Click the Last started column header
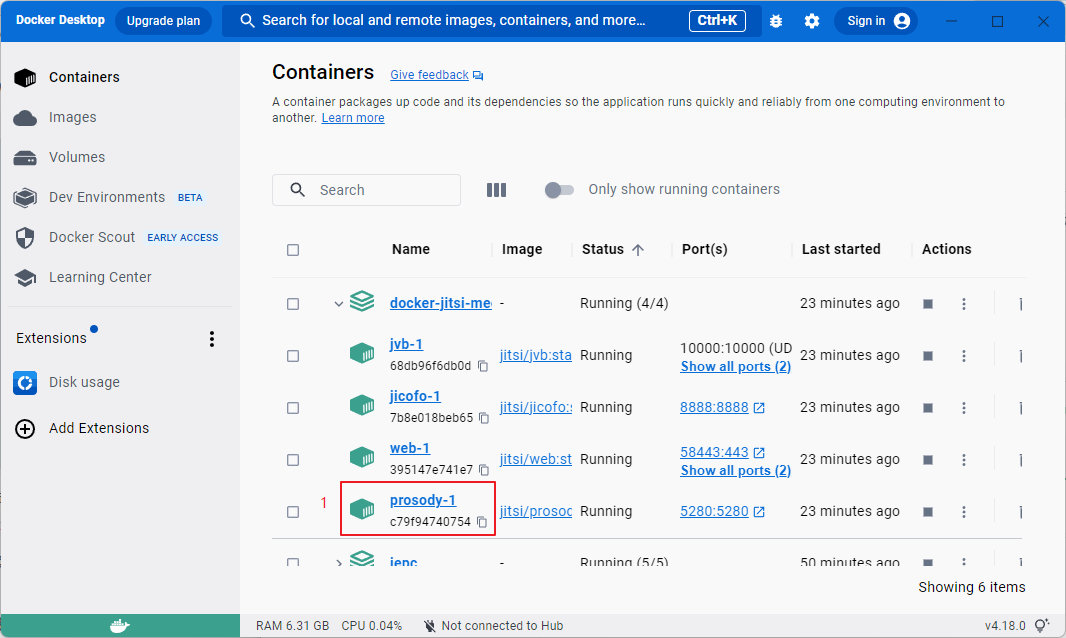This screenshot has height=638, width=1066. (841, 250)
